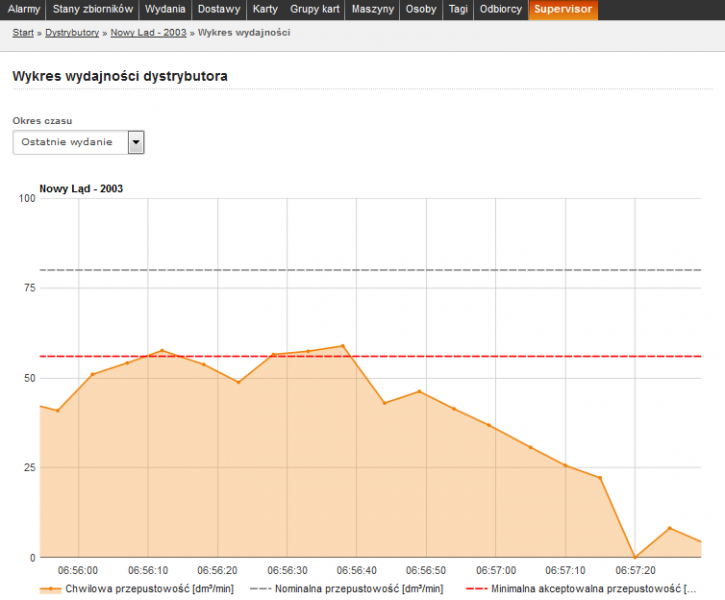This screenshot has height=600, width=725.
Task: Toggle Nominalna przepustowość legend entry
Action: click(347, 589)
